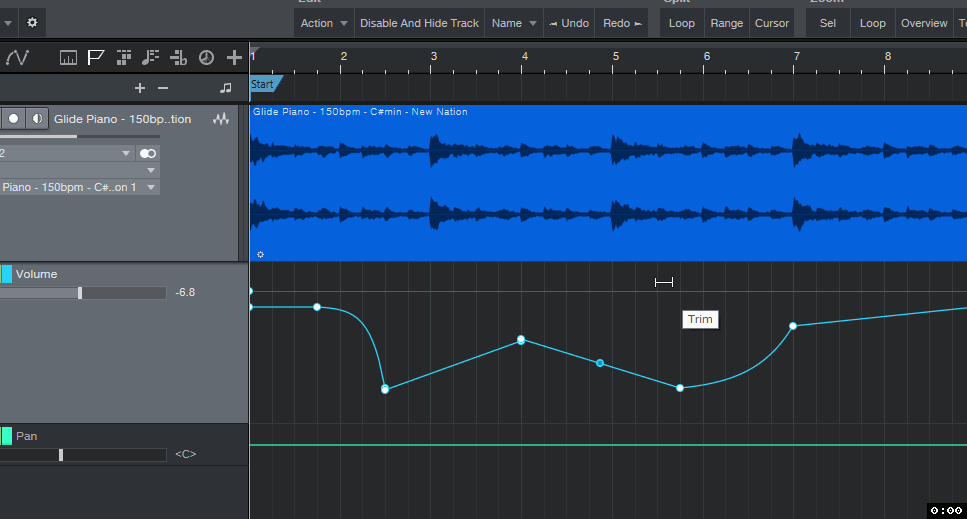Click the Pan automation lane label
This screenshot has width=967, height=519.
click(27, 436)
